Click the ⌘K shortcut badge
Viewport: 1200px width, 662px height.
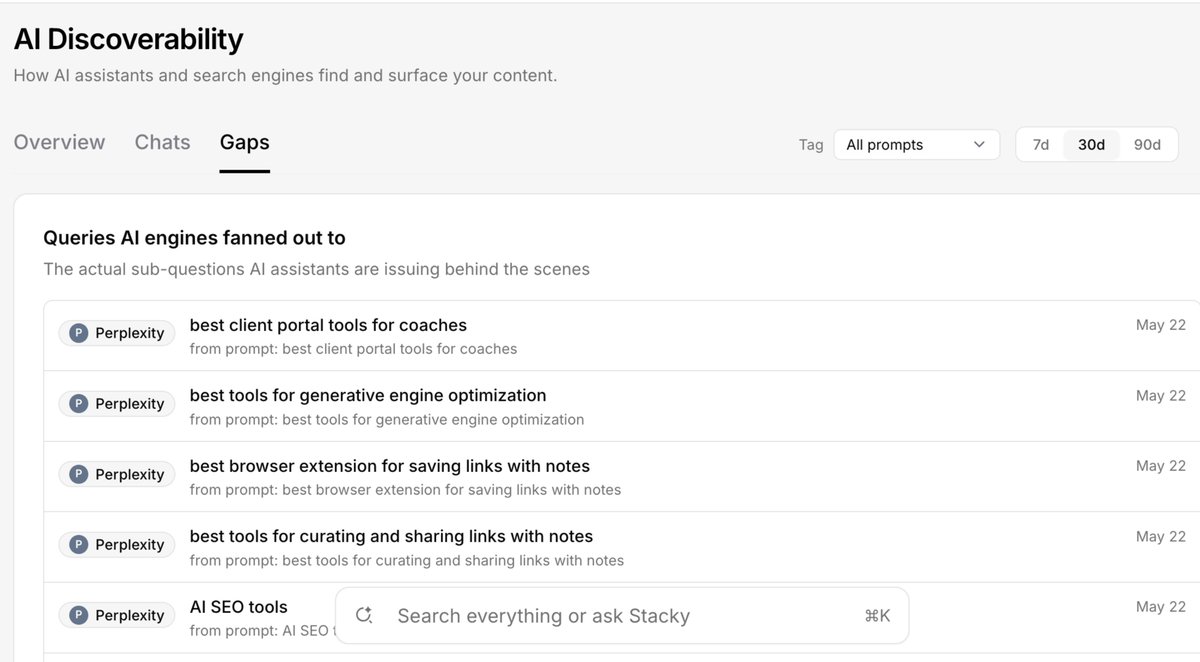pos(877,615)
